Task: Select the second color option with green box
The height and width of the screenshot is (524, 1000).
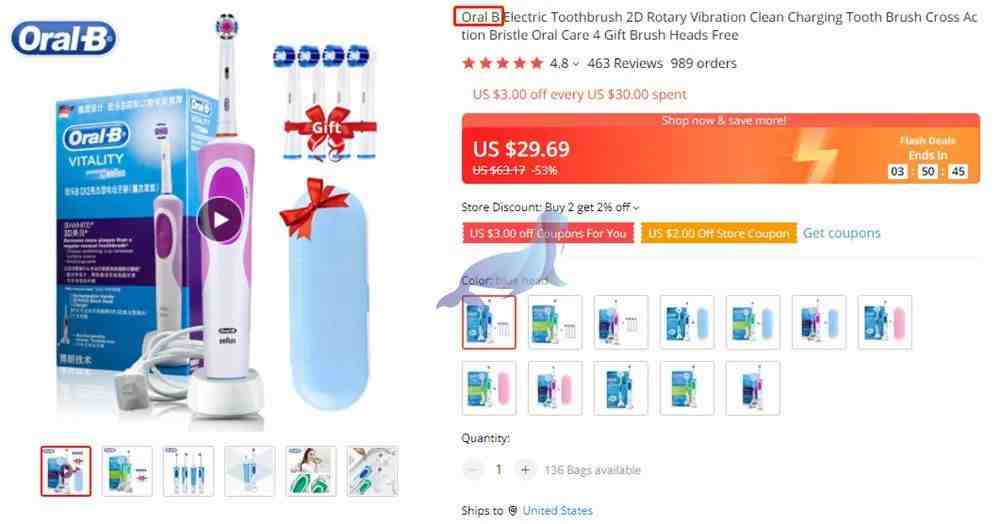Action: tap(555, 322)
